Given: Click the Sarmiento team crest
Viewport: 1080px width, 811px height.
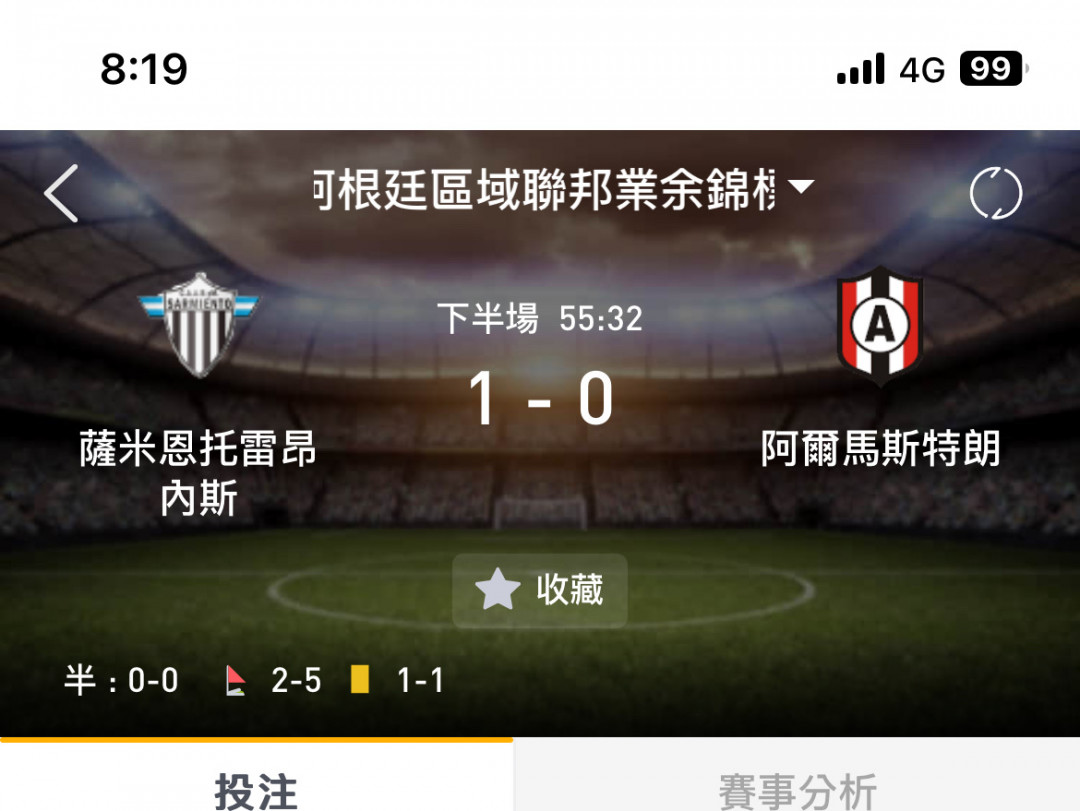Looking at the screenshot, I should pos(198,325).
